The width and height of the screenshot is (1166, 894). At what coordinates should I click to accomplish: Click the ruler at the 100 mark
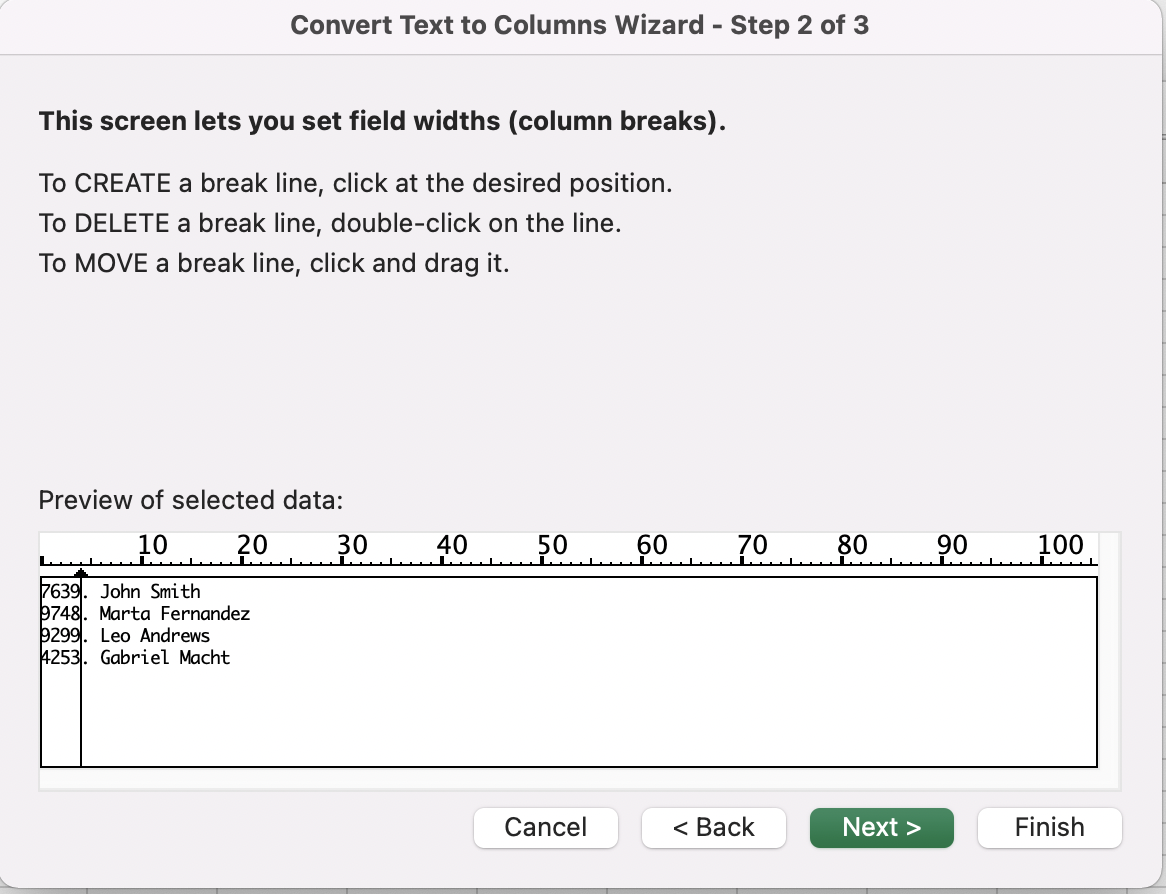tap(1042, 558)
